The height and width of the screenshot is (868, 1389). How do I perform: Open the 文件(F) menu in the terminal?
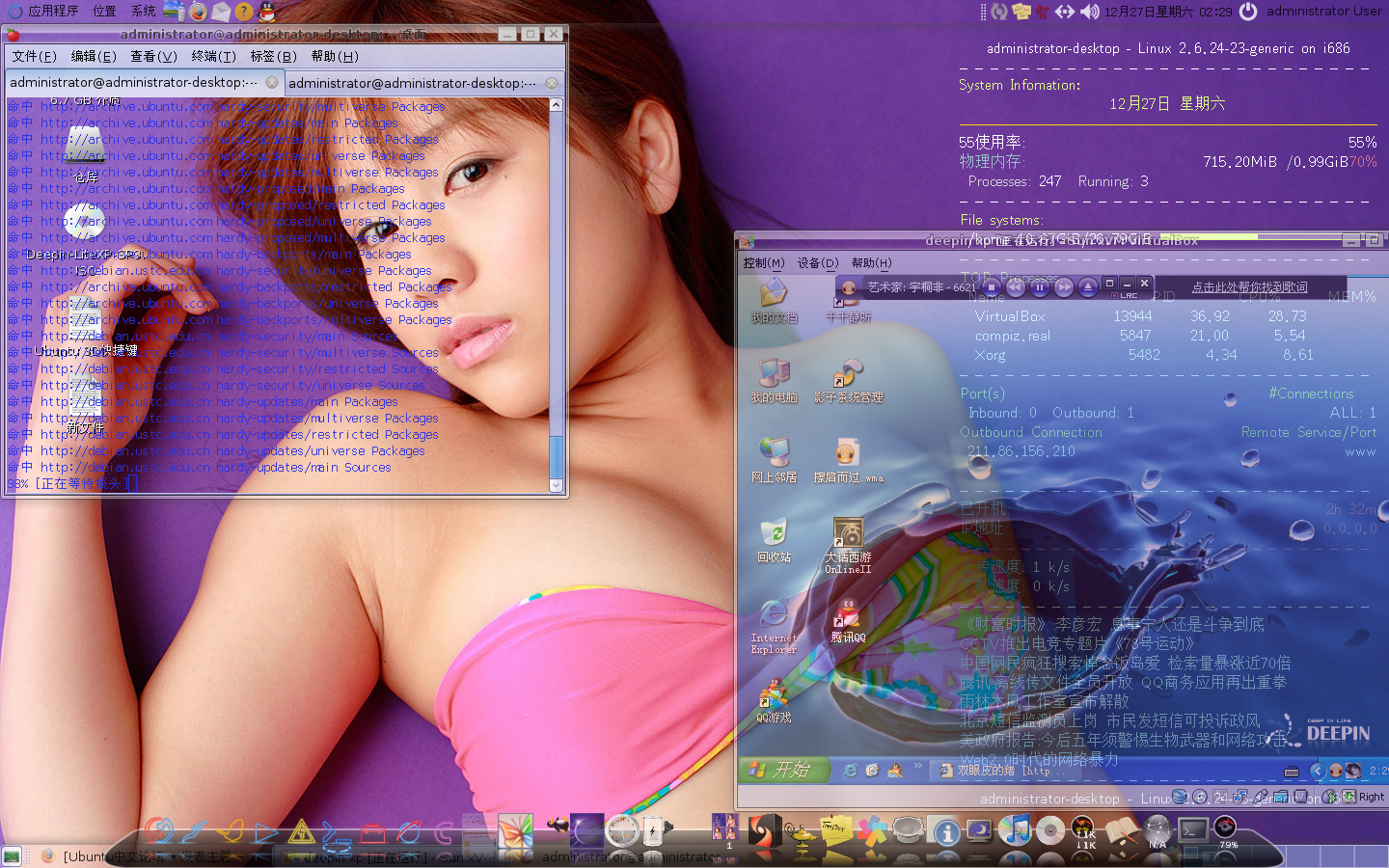tap(35, 56)
